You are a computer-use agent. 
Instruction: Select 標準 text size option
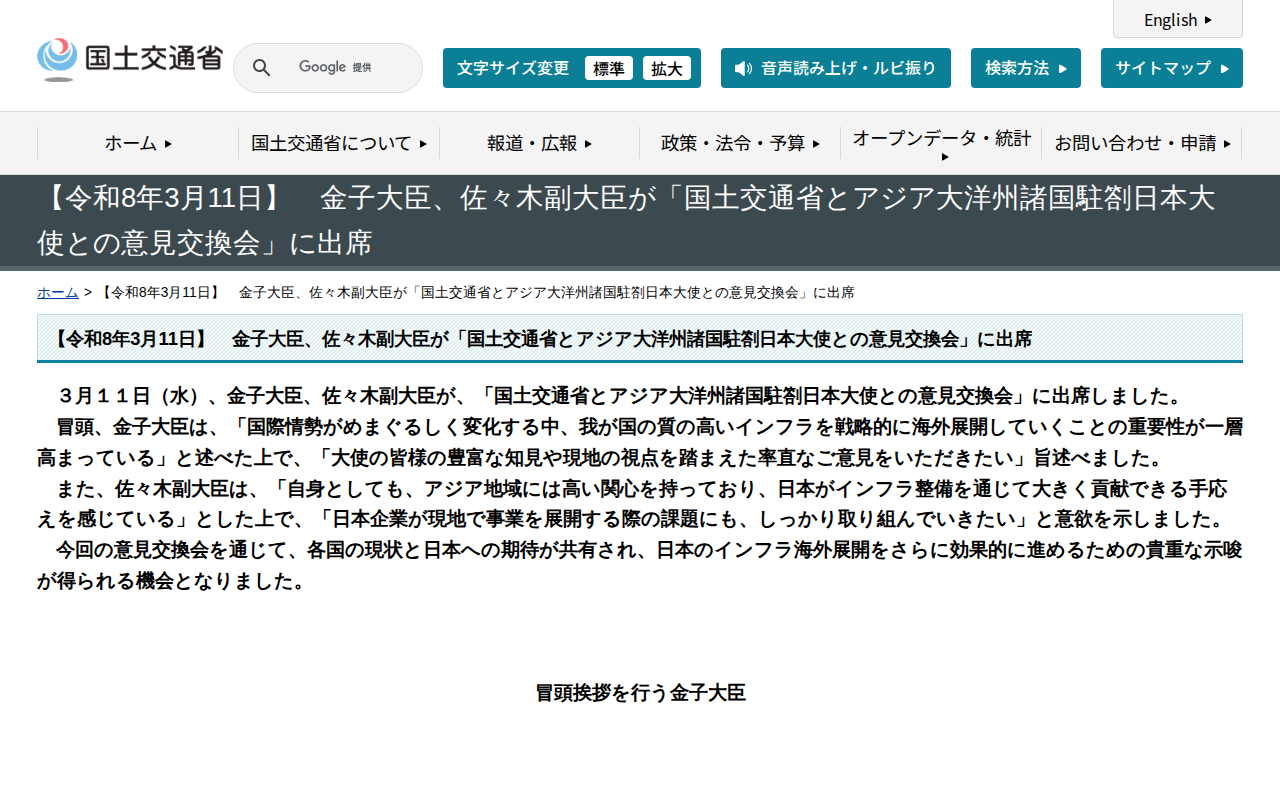pos(609,68)
